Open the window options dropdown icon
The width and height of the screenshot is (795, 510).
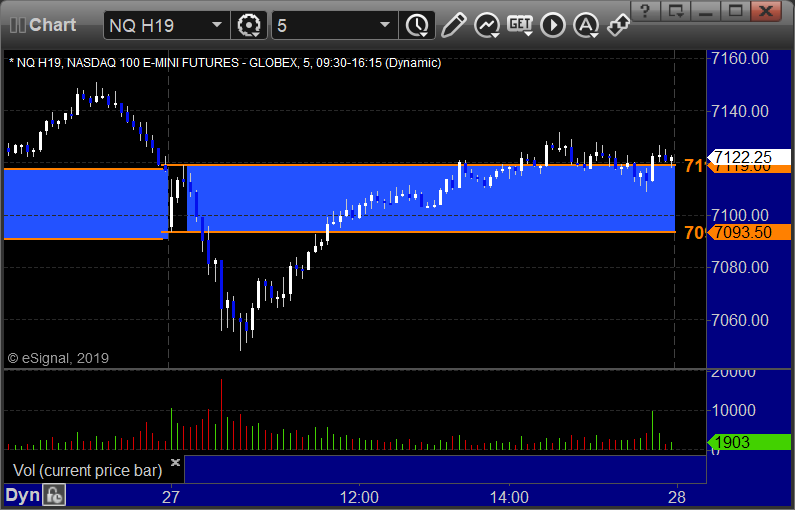coord(676,11)
